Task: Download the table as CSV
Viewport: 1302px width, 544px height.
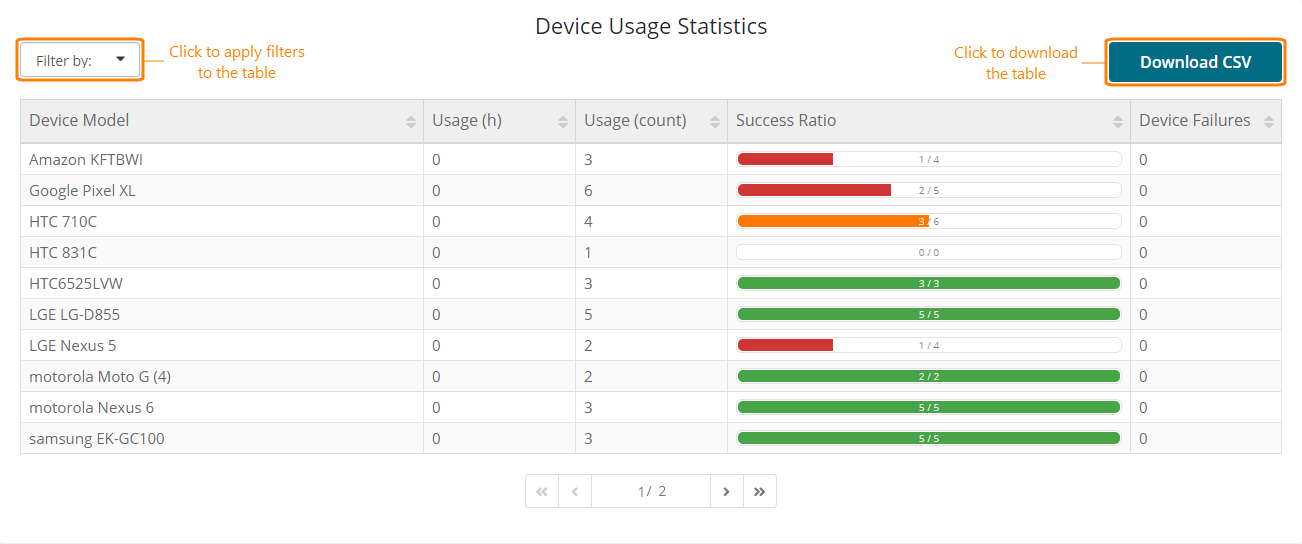Action: pyautogui.click(x=1195, y=62)
